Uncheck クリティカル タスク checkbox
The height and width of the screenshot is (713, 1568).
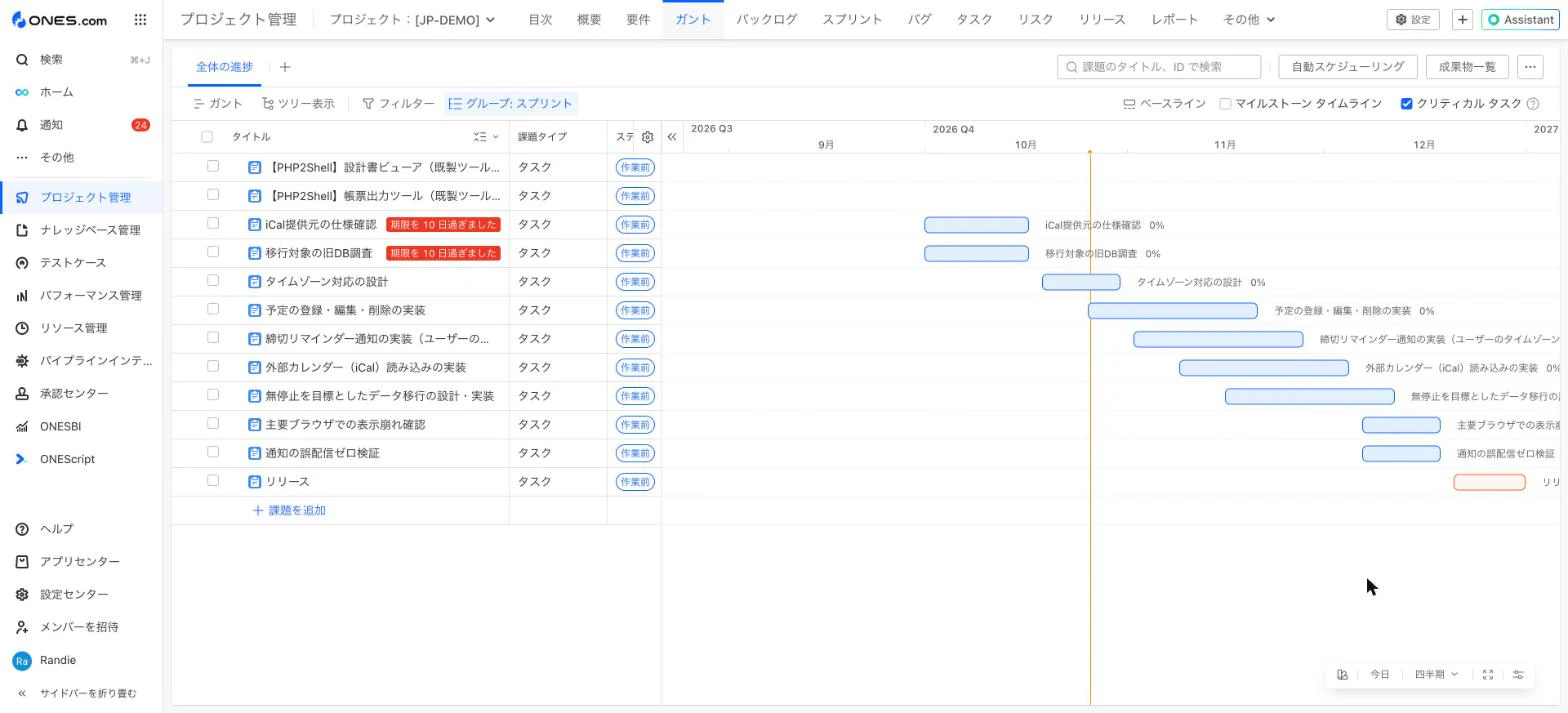pyautogui.click(x=1406, y=104)
